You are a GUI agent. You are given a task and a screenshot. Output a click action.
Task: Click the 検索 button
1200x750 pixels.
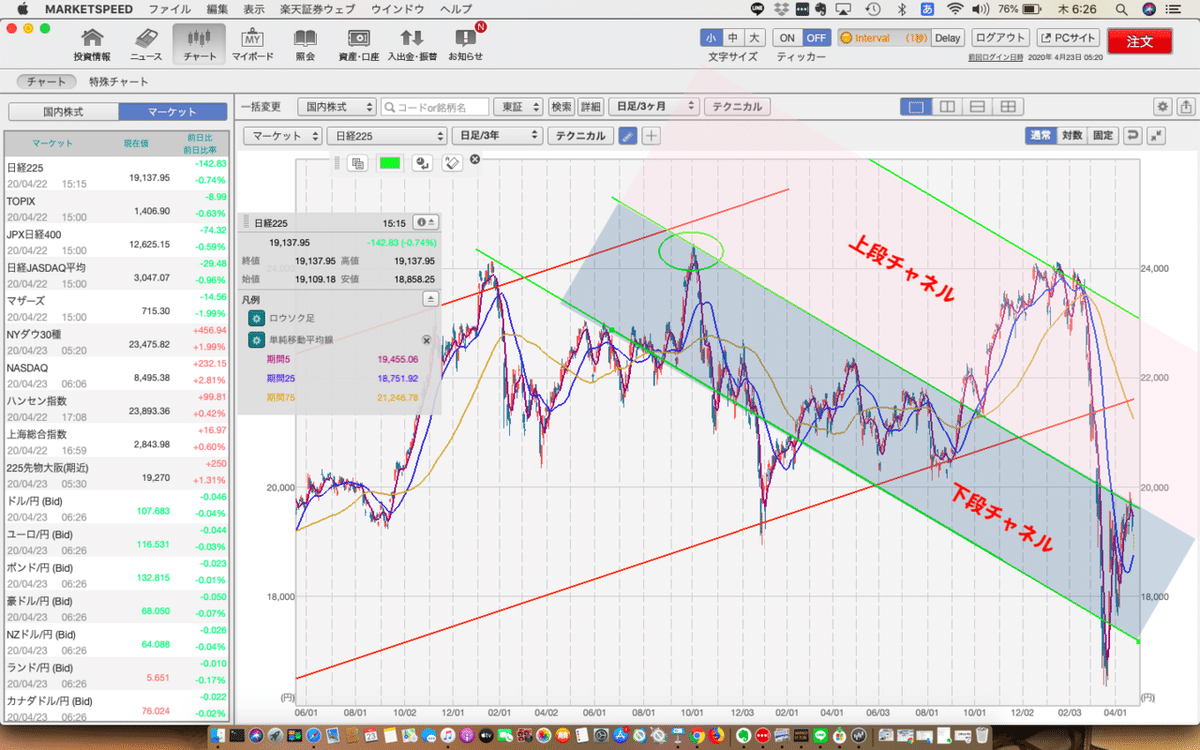coord(562,106)
